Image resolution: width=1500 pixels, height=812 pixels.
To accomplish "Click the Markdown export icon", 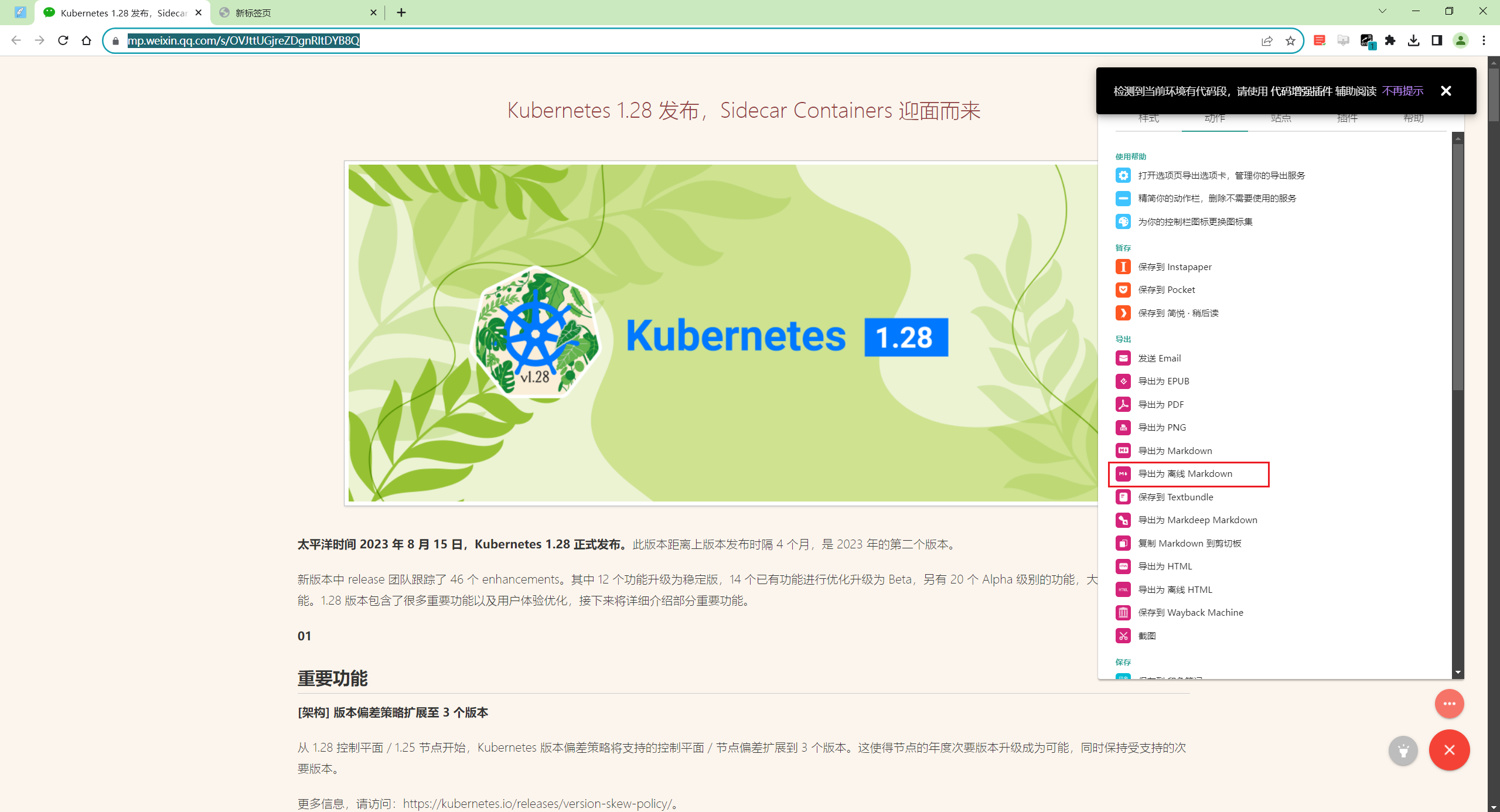I will pos(1123,451).
